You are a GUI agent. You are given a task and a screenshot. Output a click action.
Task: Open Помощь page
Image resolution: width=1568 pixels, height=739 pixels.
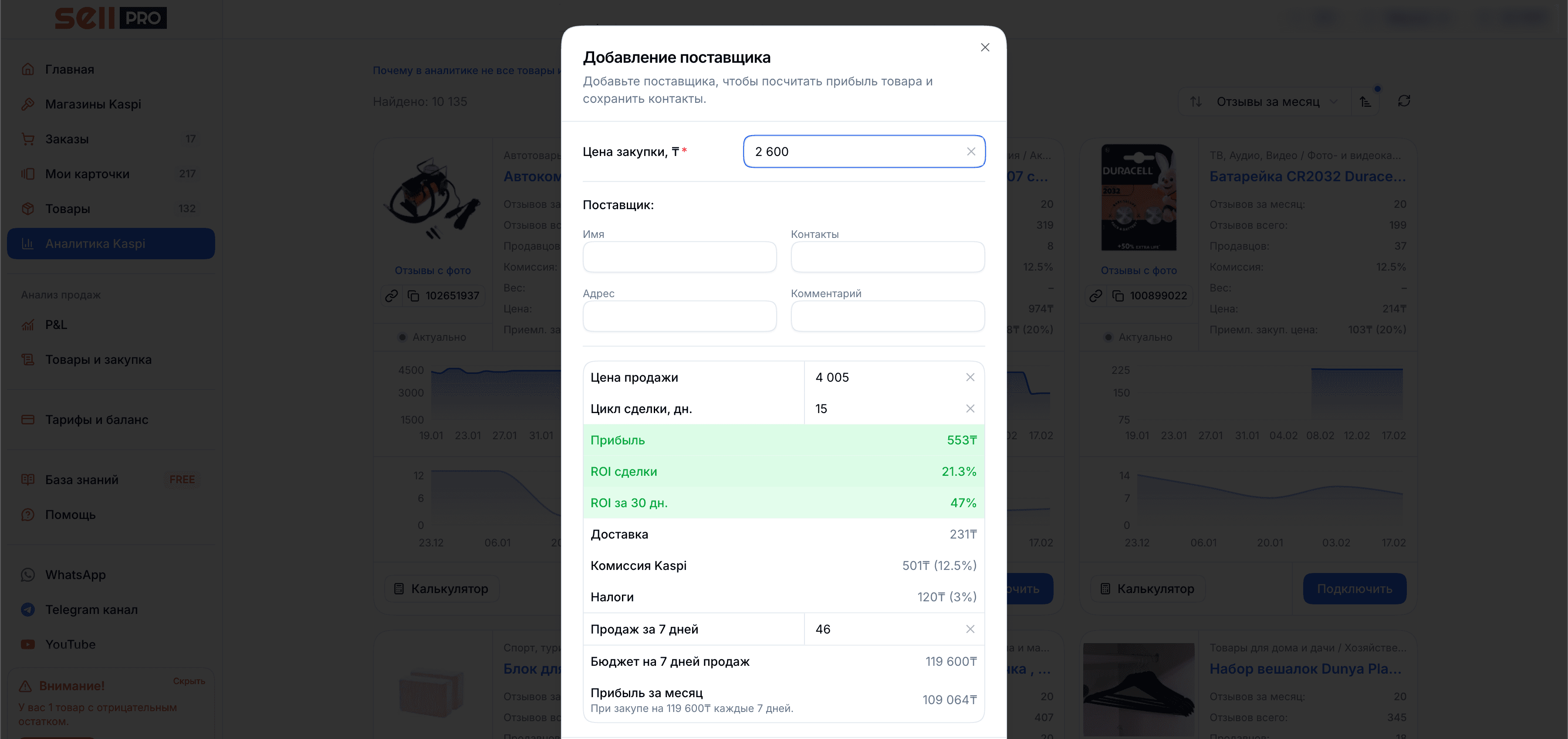[x=111, y=515]
